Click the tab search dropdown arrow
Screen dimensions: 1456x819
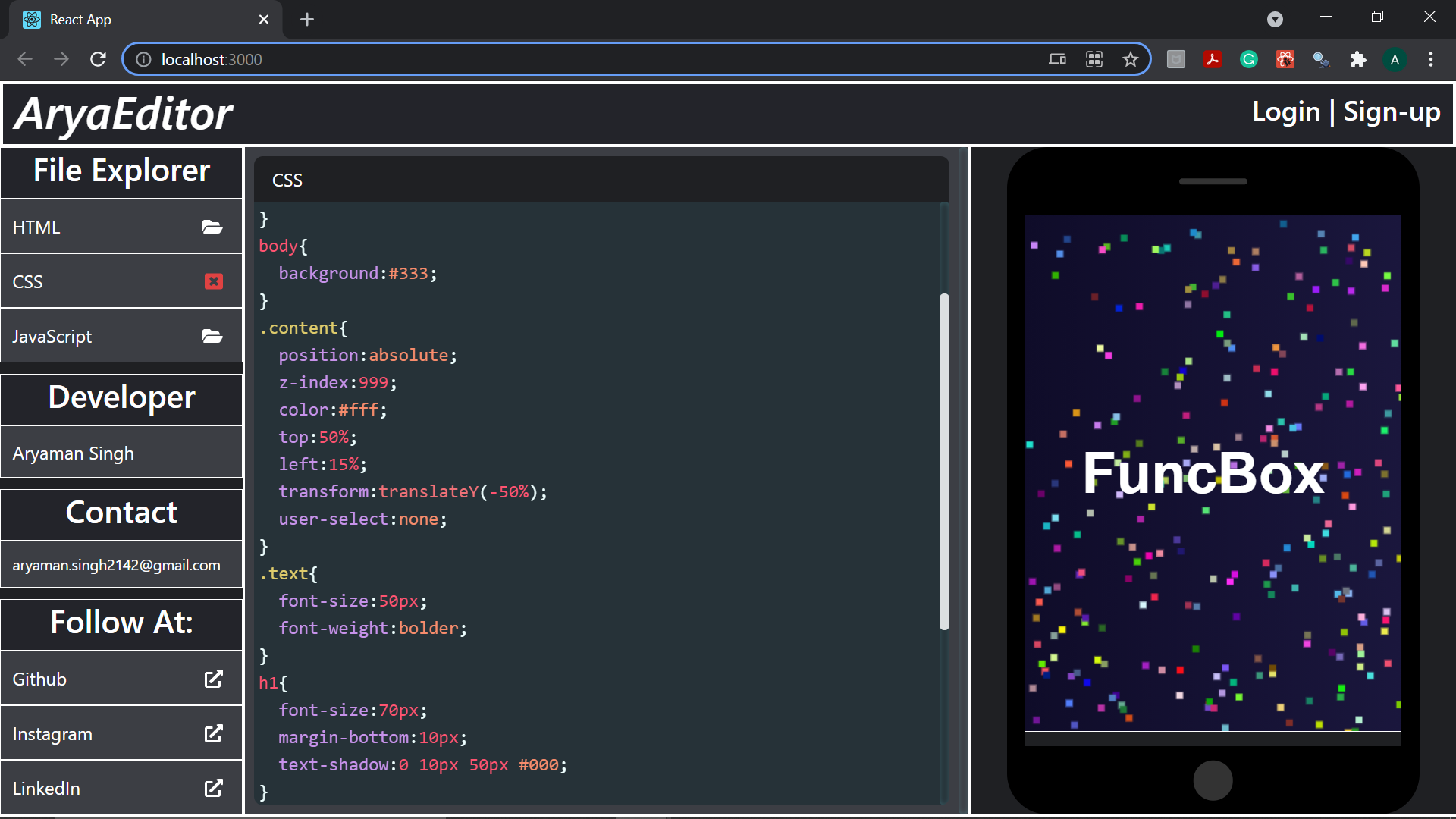(1276, 20)
